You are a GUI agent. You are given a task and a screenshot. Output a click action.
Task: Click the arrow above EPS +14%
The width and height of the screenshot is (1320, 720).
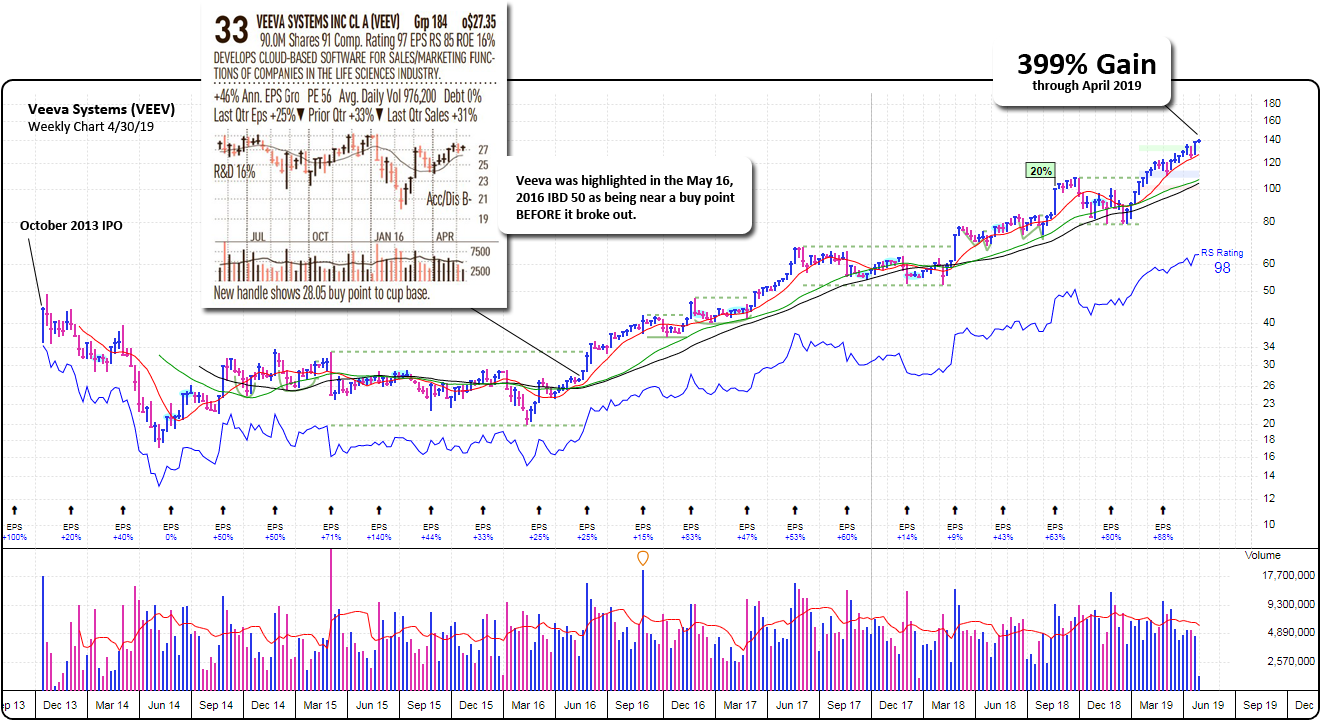[907, 510]
